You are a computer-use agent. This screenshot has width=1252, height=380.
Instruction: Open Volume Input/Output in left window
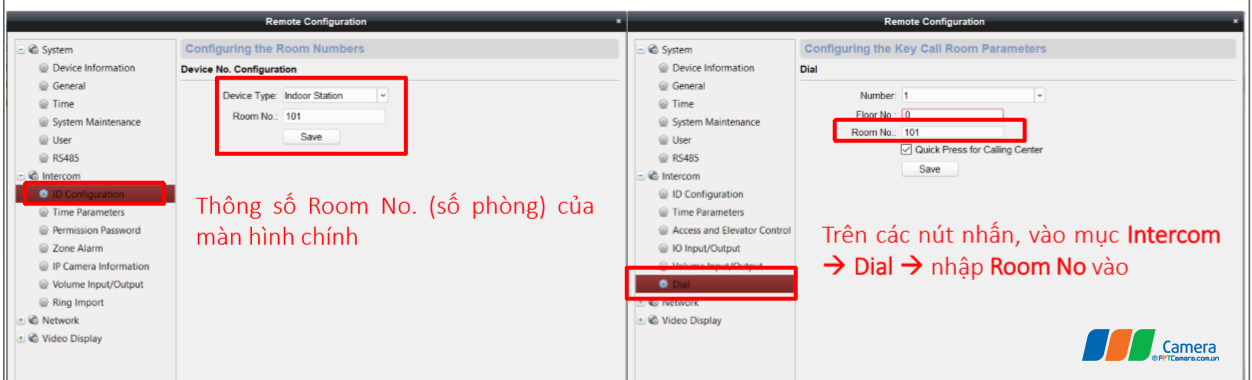pyautogui.click(x=97, y=284)
